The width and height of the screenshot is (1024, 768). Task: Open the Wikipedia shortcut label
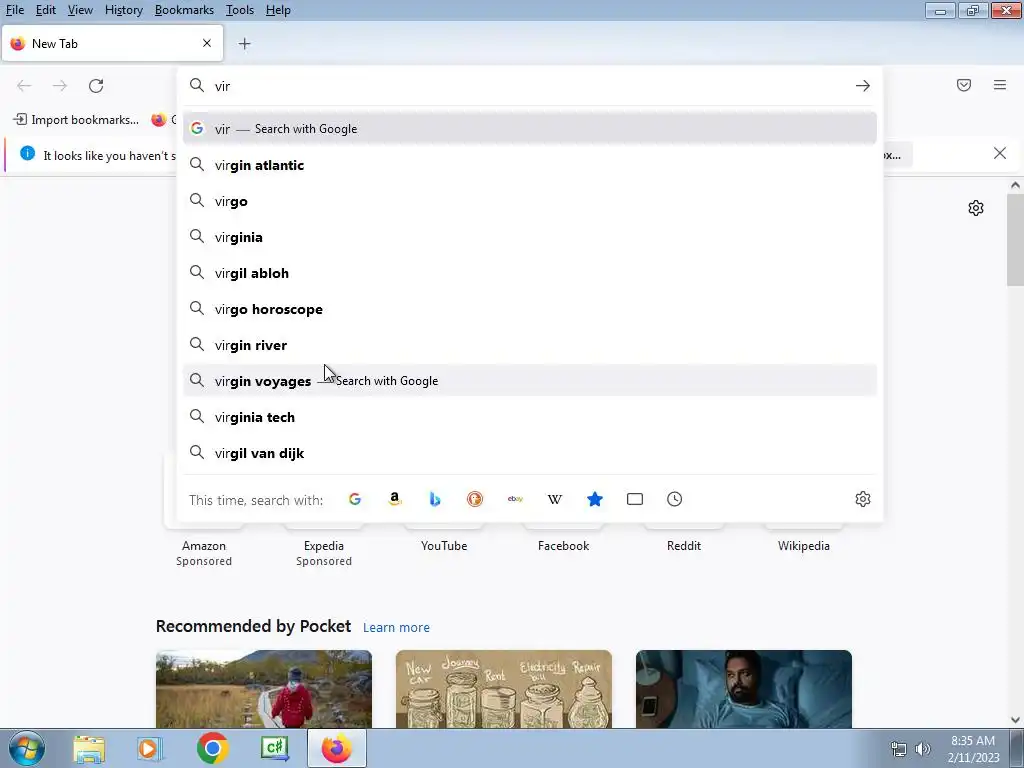coord(803,546)
